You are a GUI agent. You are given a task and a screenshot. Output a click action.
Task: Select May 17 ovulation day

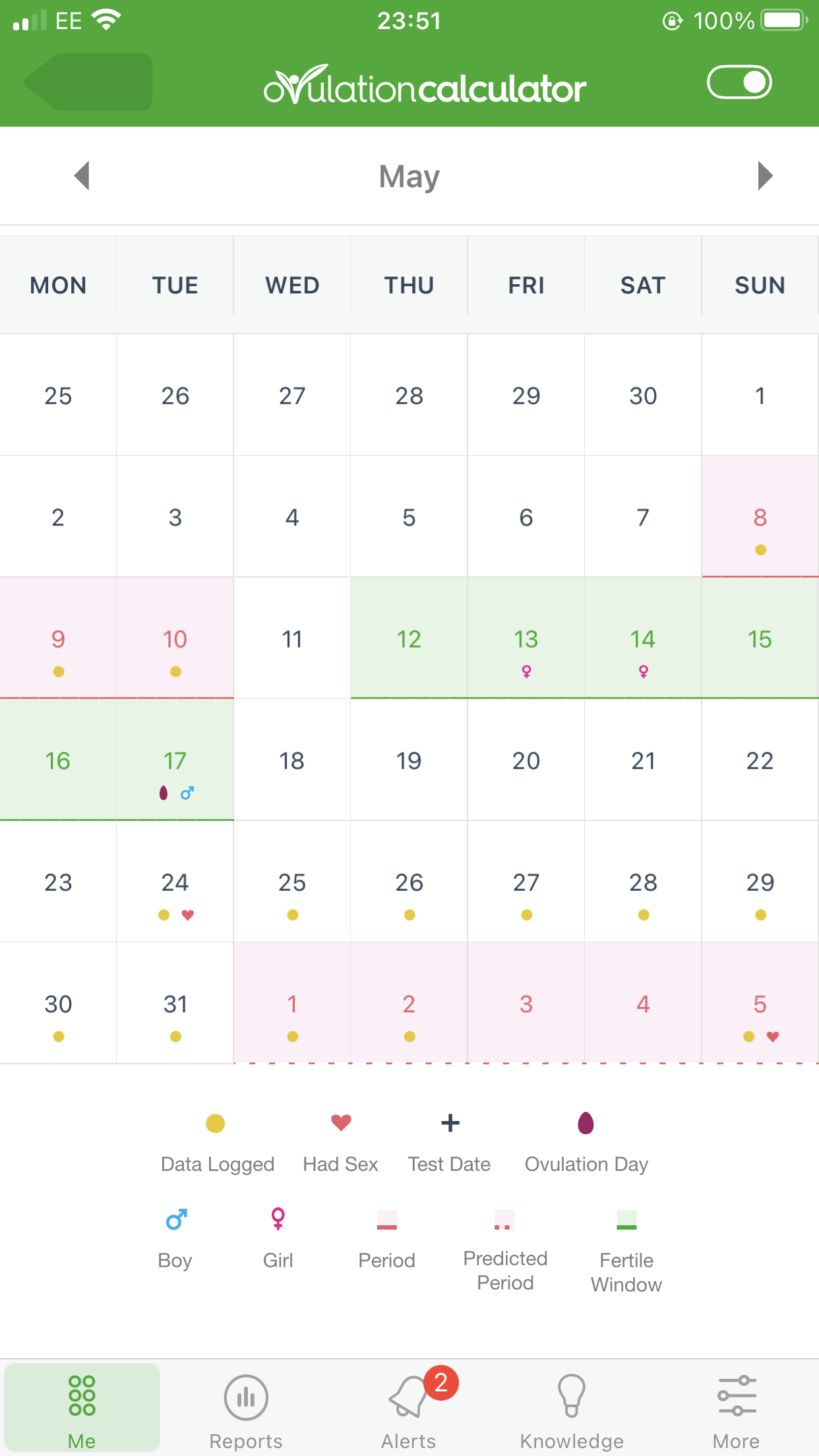coord(175,760)
